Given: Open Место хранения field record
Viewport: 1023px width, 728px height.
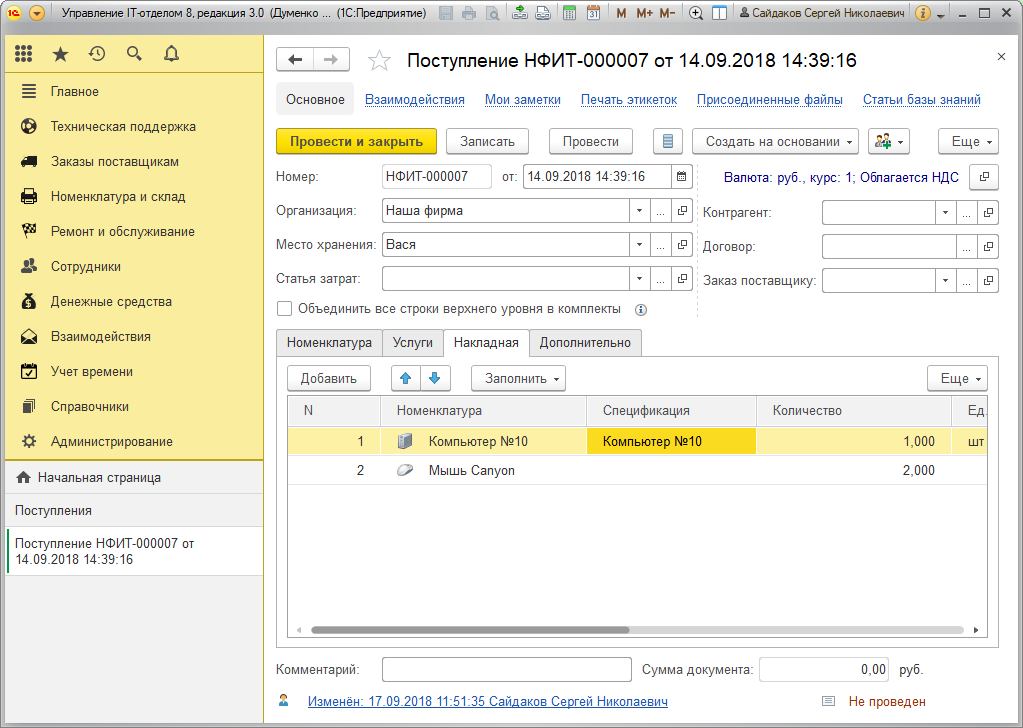Looking at the screenshot, I should click(682, 245).
